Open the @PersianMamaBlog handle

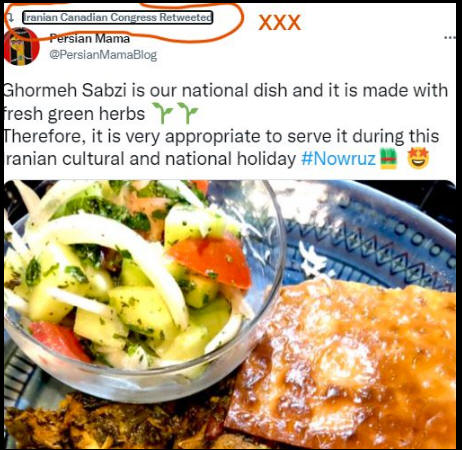coord(103,55)
